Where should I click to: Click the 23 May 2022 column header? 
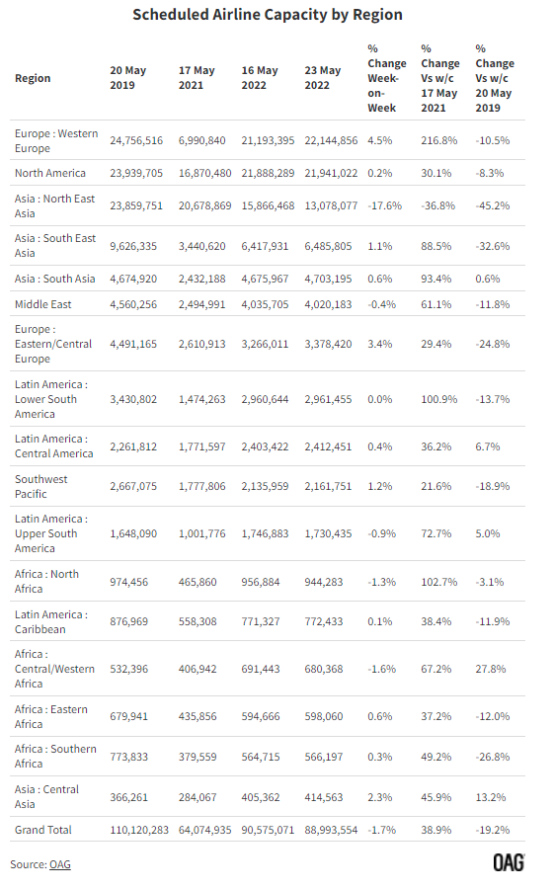point(322,78)
